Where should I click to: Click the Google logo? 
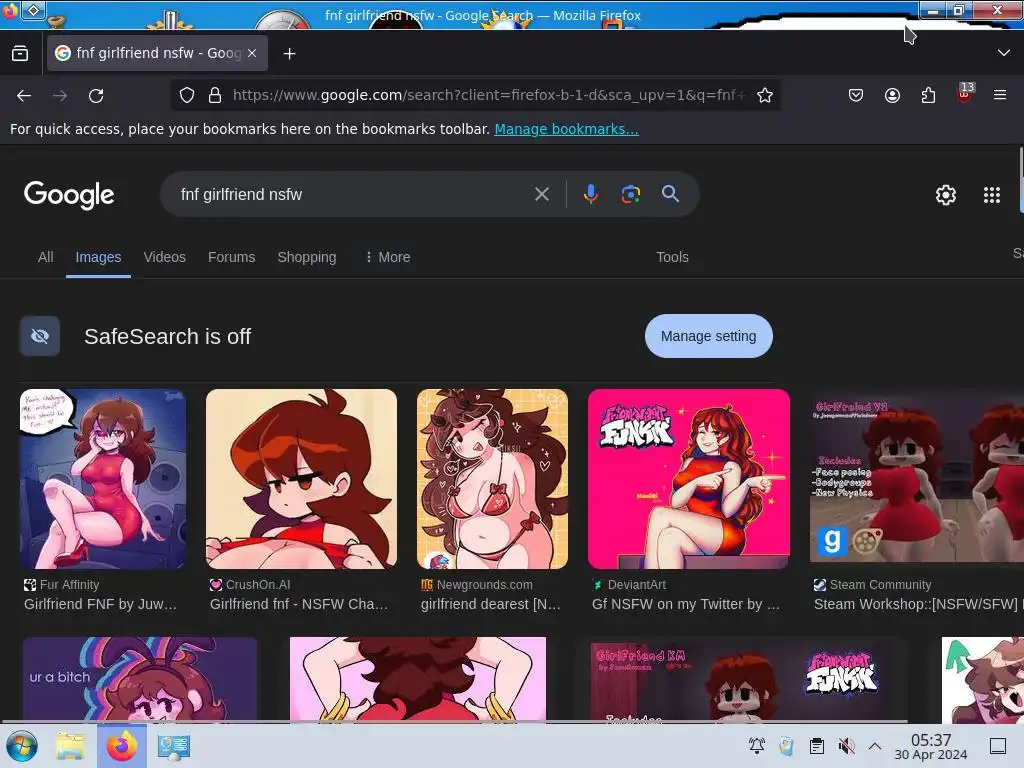(x=69, y=195)
